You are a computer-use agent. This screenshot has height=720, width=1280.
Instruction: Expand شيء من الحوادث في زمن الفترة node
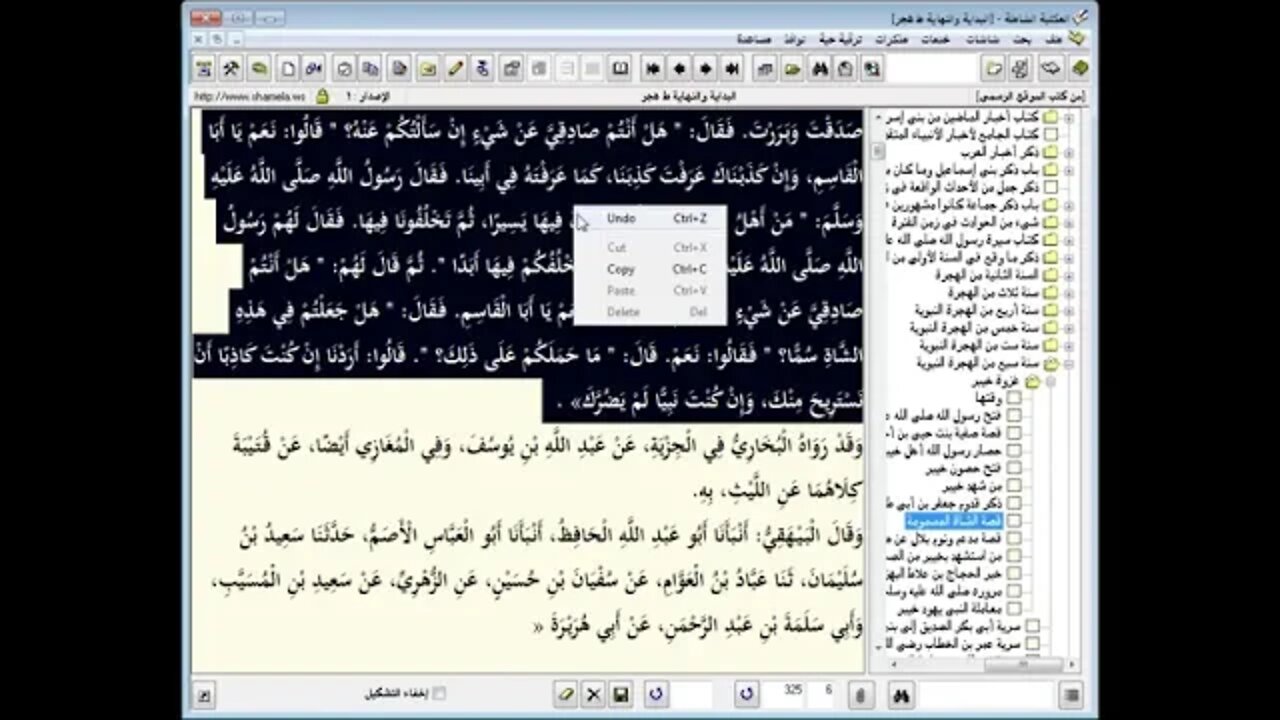[1068, 222]
